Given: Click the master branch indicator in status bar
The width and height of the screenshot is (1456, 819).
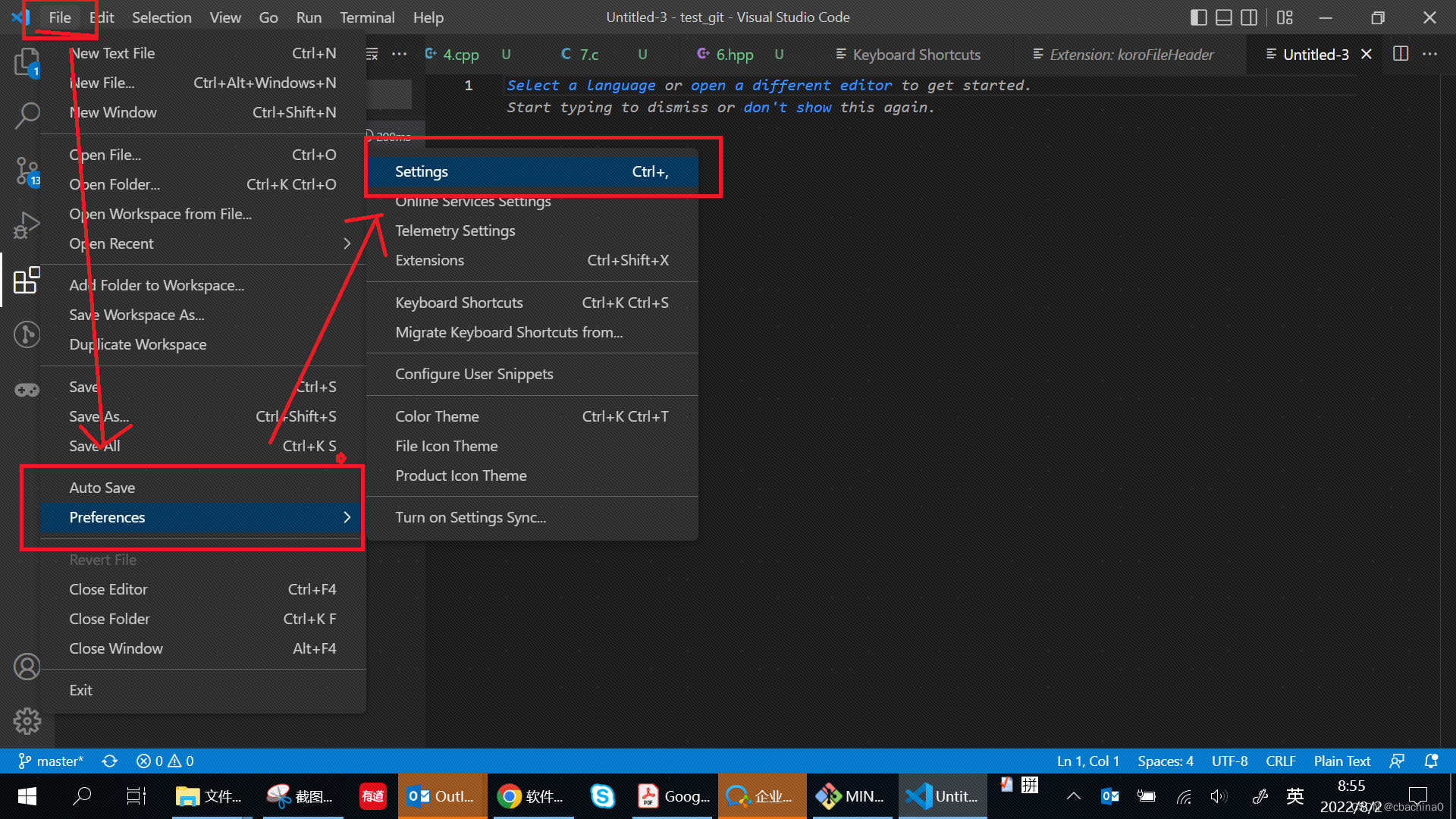Looking at the screenshot, I should (x=52, y=761).
